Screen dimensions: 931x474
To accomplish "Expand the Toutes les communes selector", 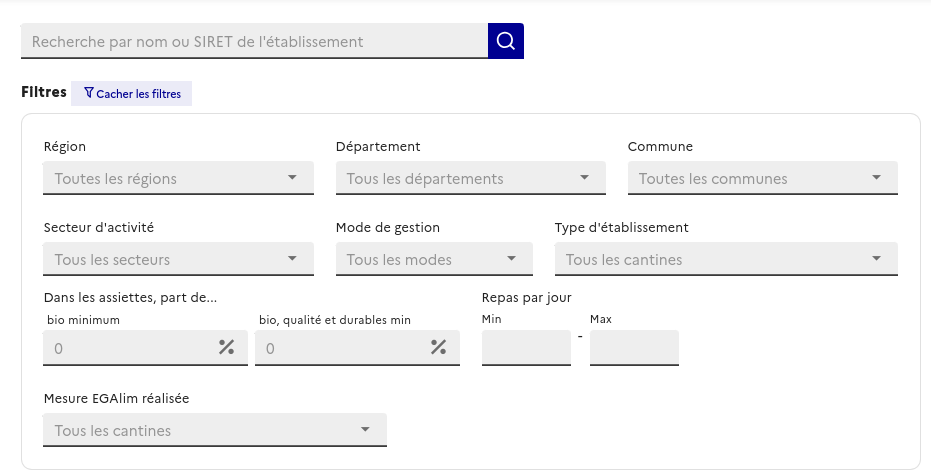I will (x=749, y=178).
